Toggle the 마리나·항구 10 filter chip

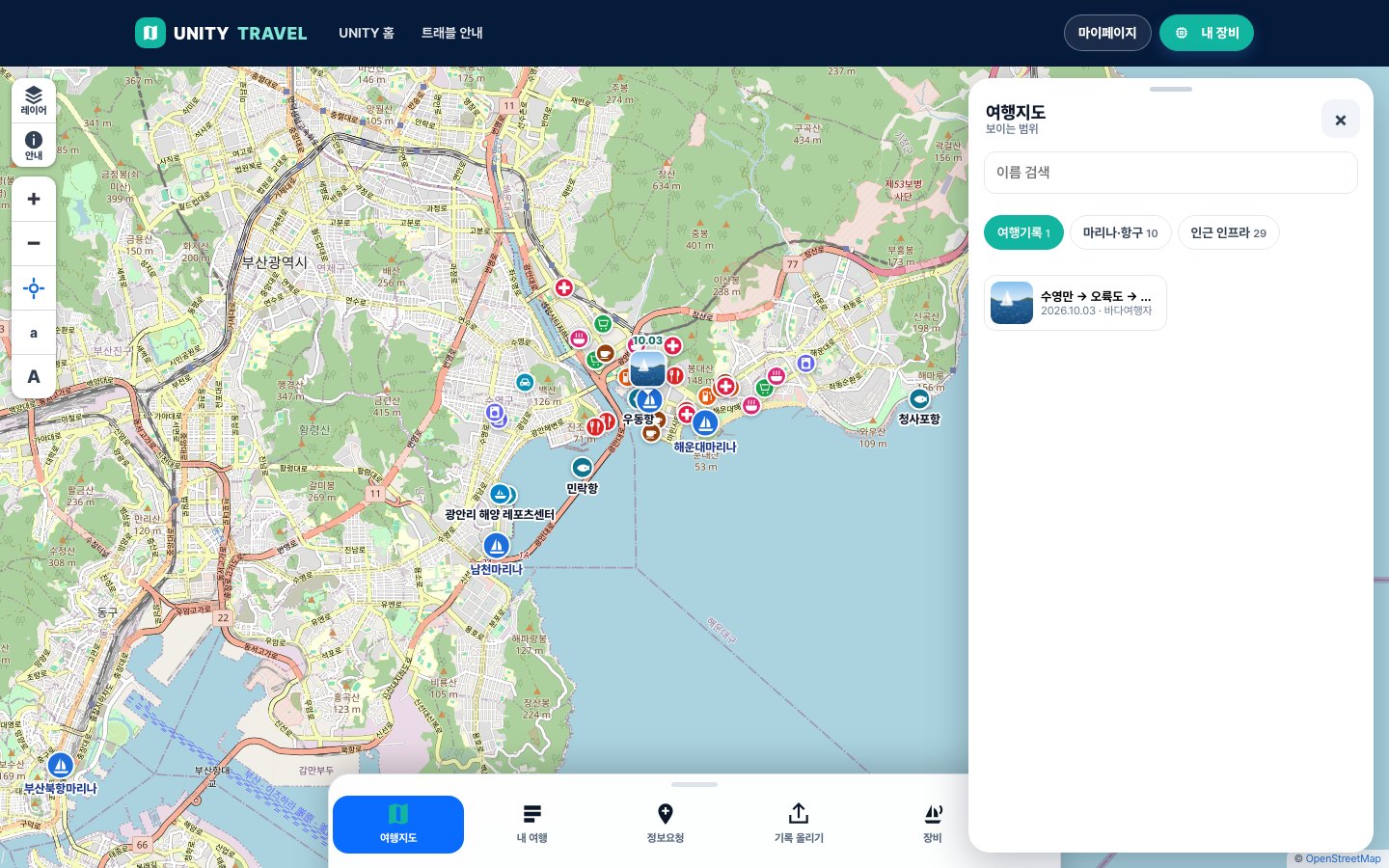(1120, 232)
